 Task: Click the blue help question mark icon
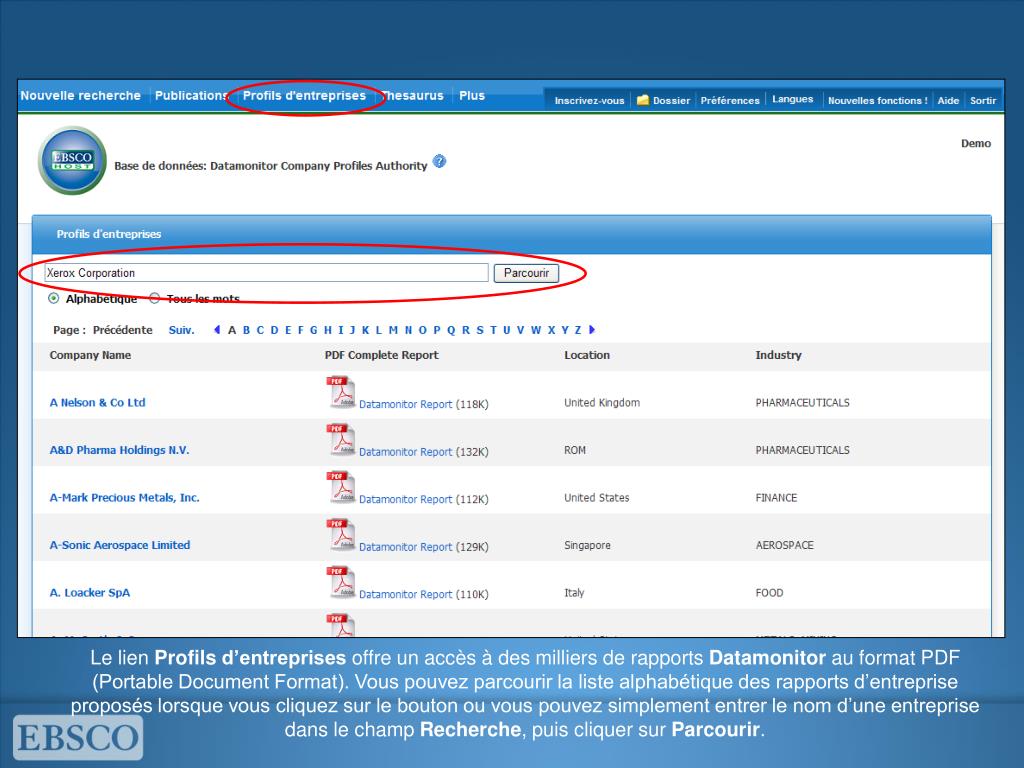click(x=440, y=161)
